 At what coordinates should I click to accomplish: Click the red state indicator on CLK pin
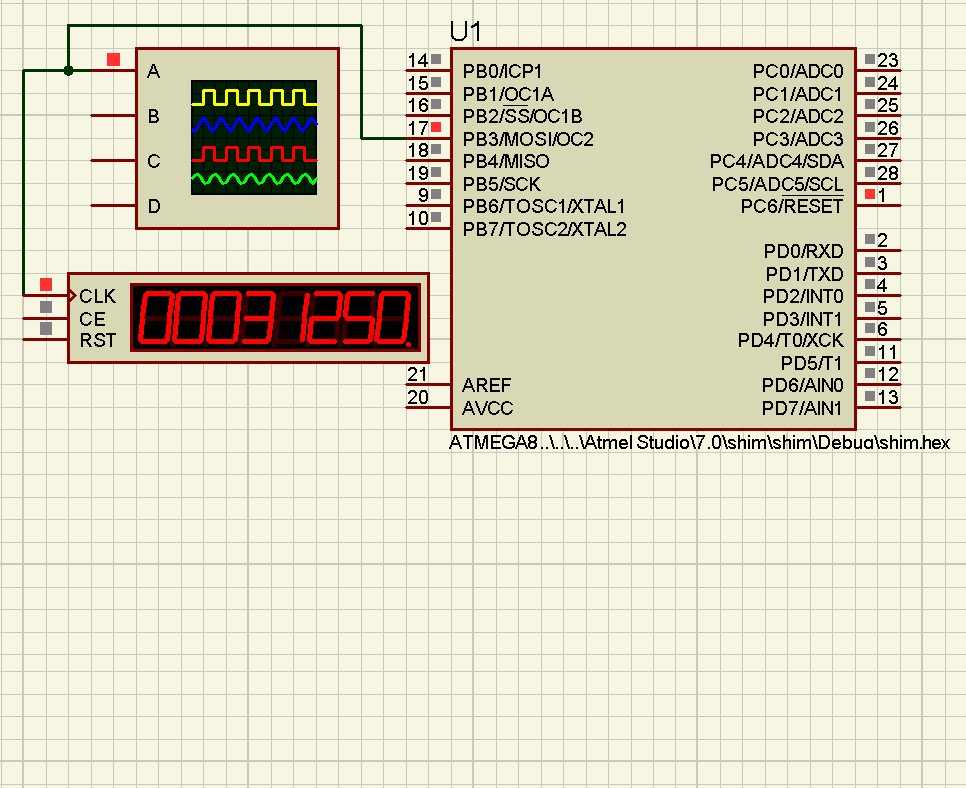pos(46,284)
